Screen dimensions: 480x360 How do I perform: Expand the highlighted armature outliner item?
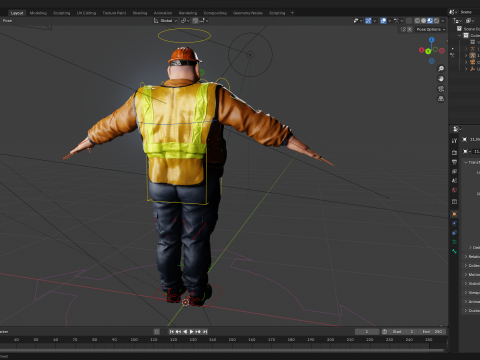tap(466, 55)
